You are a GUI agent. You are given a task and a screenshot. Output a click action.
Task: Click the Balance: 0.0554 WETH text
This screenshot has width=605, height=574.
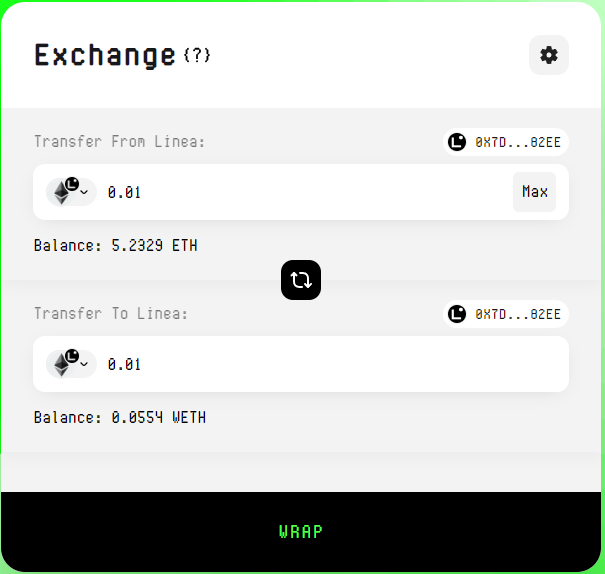tap(119, 417)
